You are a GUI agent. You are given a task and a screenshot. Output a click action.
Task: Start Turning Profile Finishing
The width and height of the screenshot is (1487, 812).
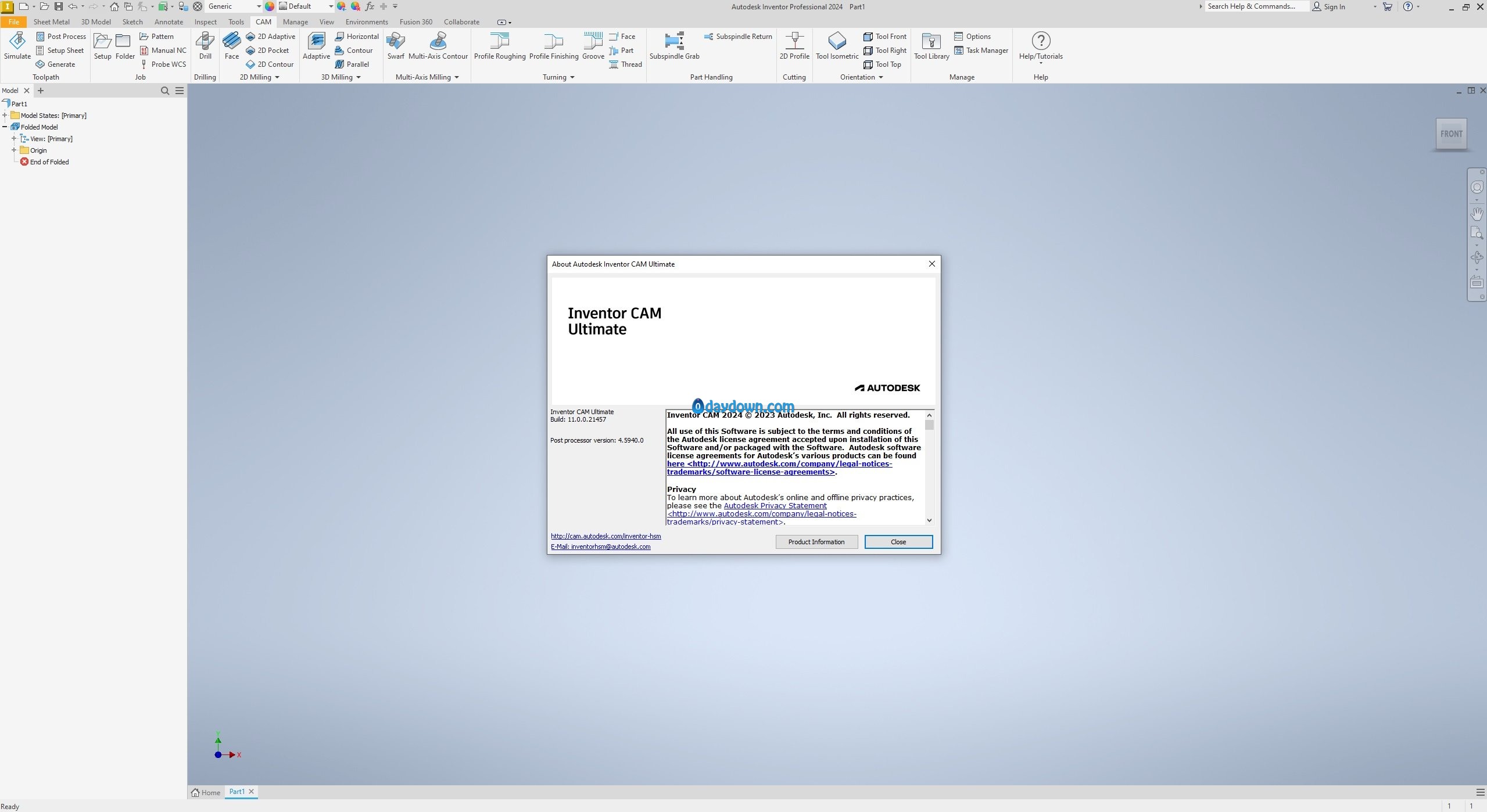point(554,46)
